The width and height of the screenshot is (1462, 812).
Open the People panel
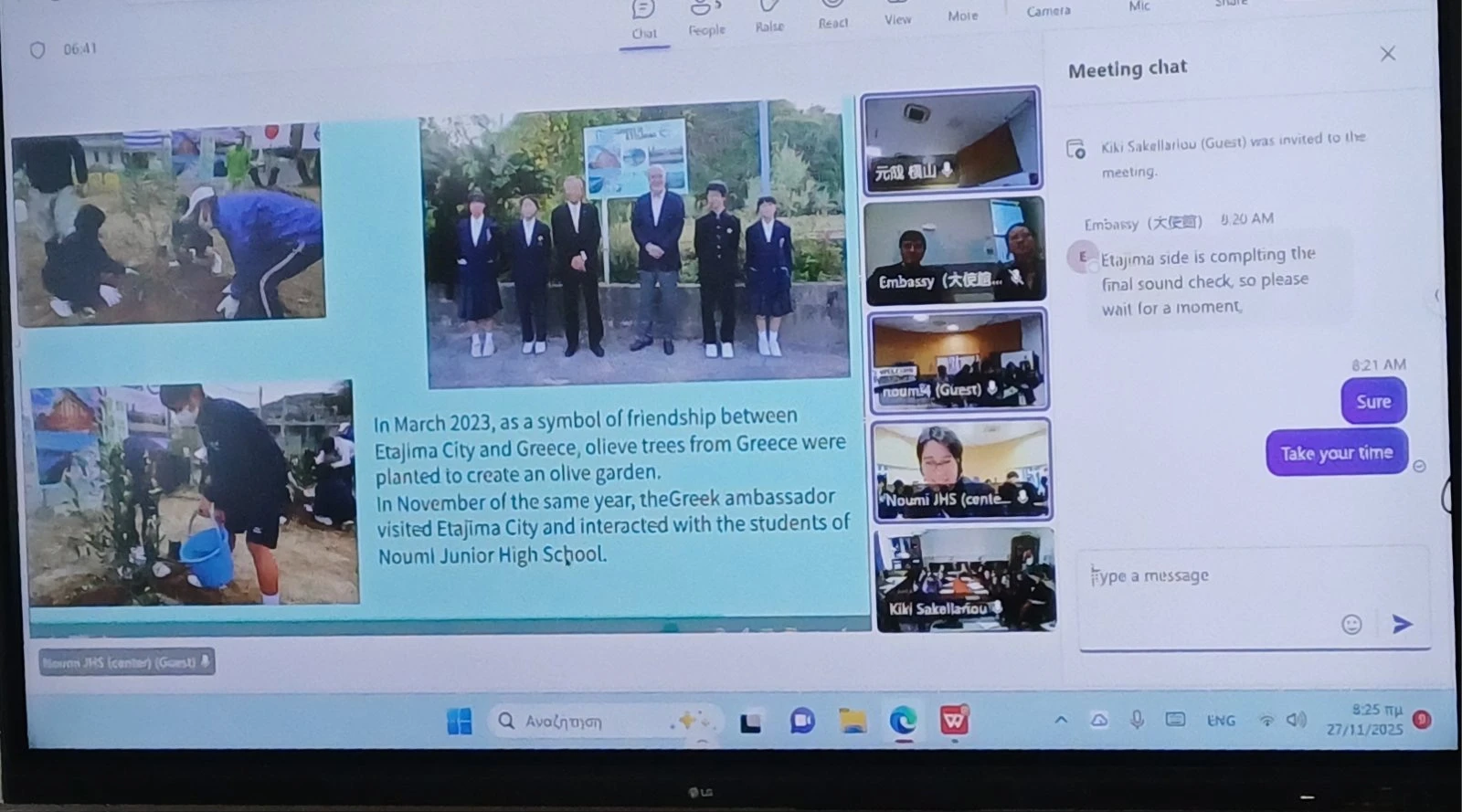705,18
